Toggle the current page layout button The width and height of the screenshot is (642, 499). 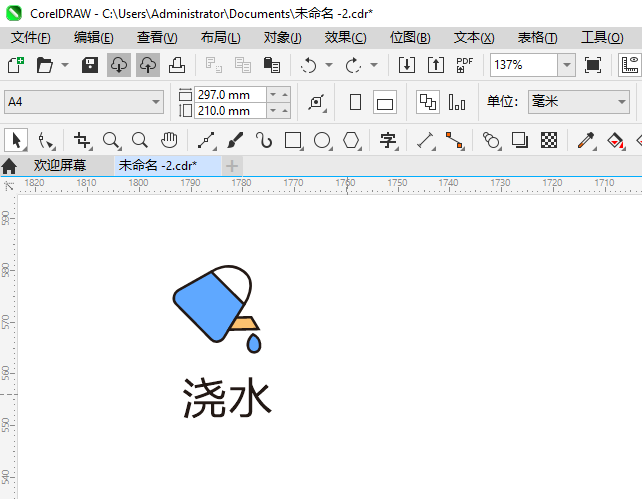457,102
